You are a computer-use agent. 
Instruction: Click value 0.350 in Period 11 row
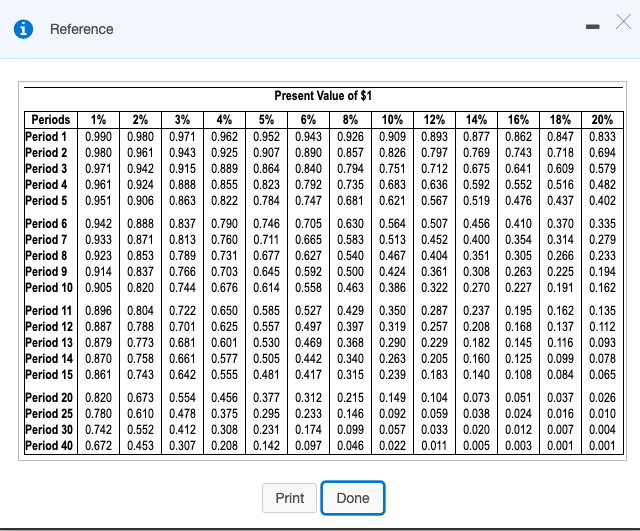(393, 311)
